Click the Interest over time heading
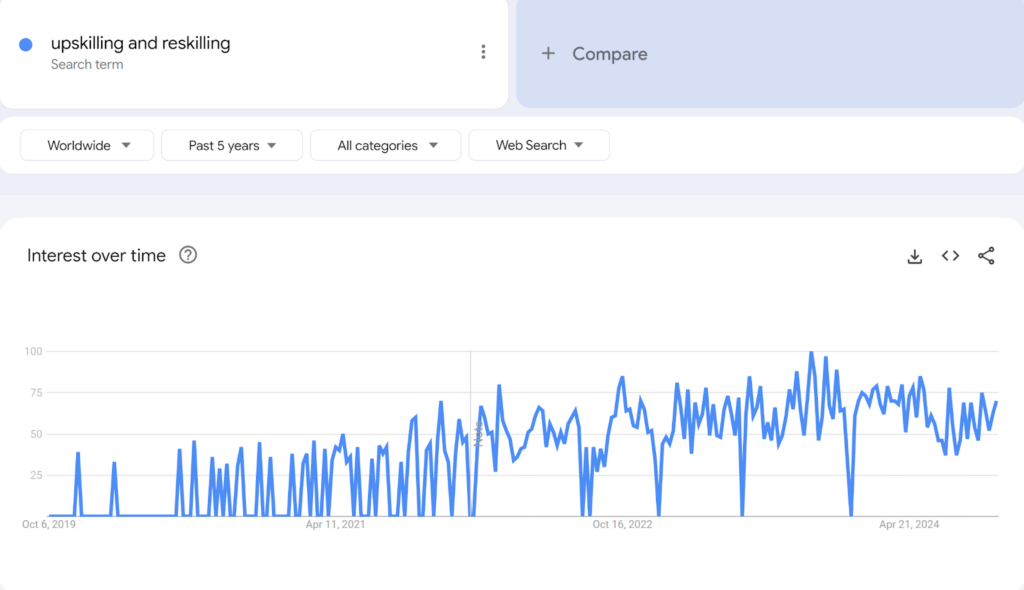This screenshot has width=1024, height=590. tap(96, 255)
